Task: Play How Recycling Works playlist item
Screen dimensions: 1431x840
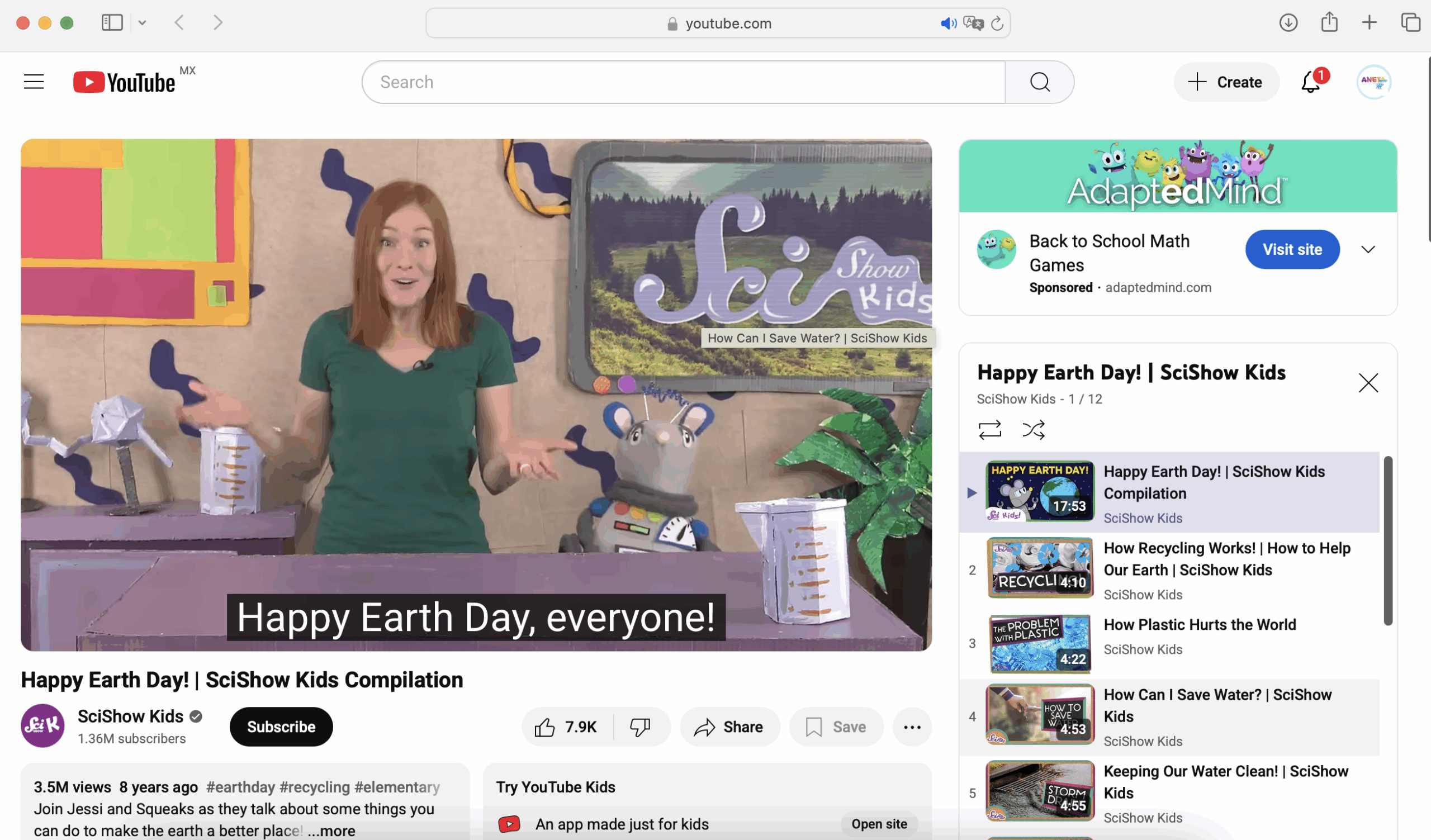Action: [1169, 570]
